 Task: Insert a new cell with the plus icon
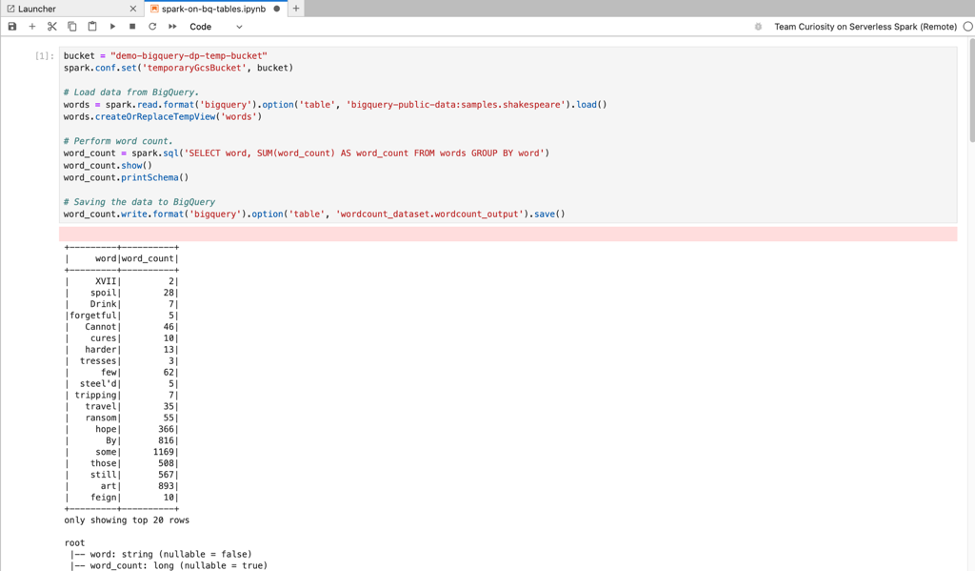[32, 27]
